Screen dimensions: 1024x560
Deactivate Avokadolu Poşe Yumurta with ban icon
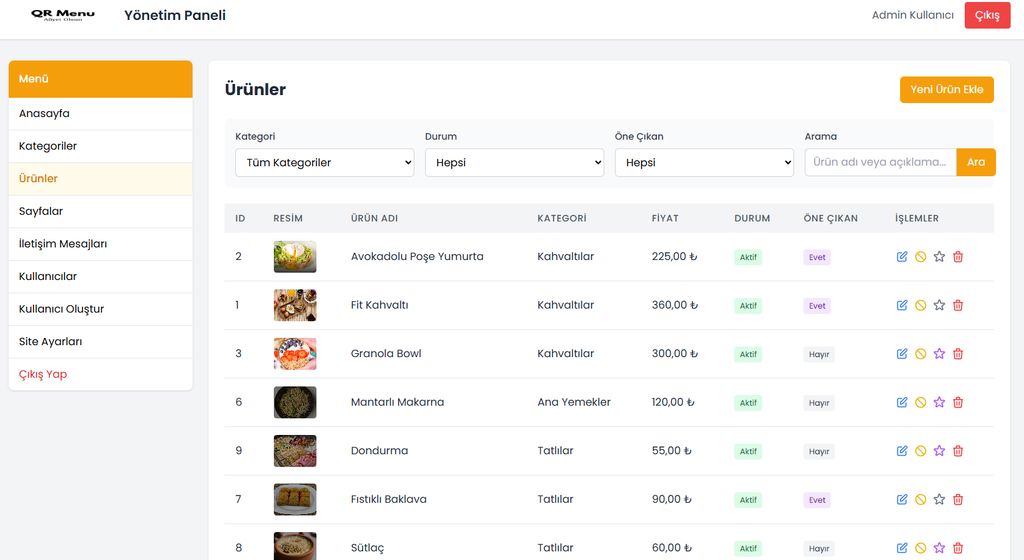[920, 257]
